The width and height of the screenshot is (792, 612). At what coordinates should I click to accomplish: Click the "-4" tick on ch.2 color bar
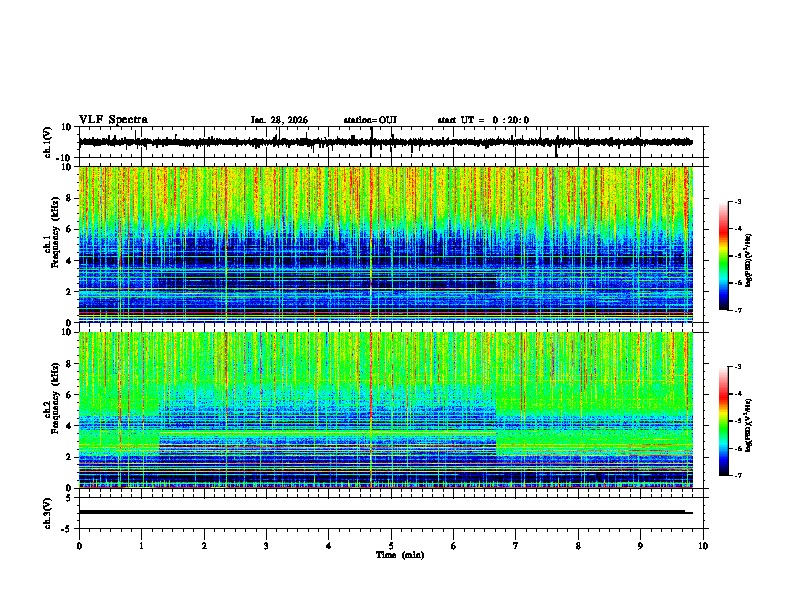738,394
